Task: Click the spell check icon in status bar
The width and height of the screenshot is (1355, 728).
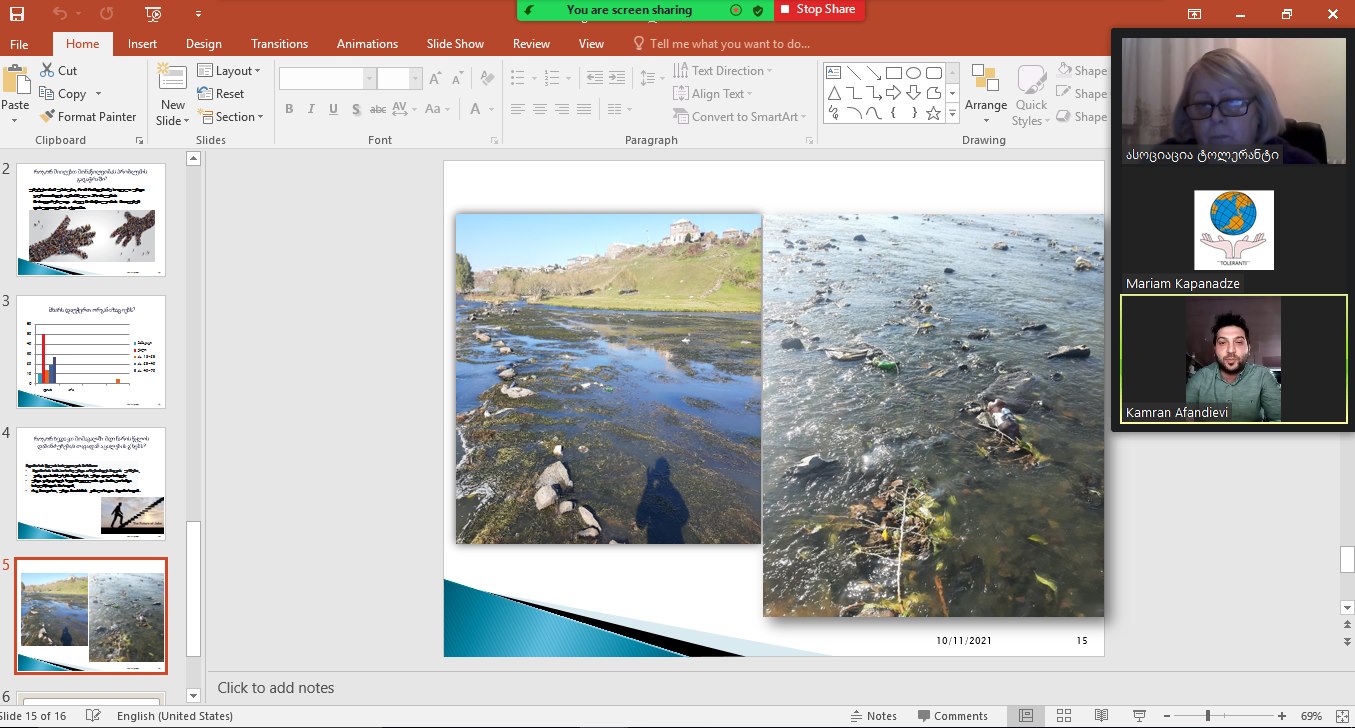Action: click(94, 716)
